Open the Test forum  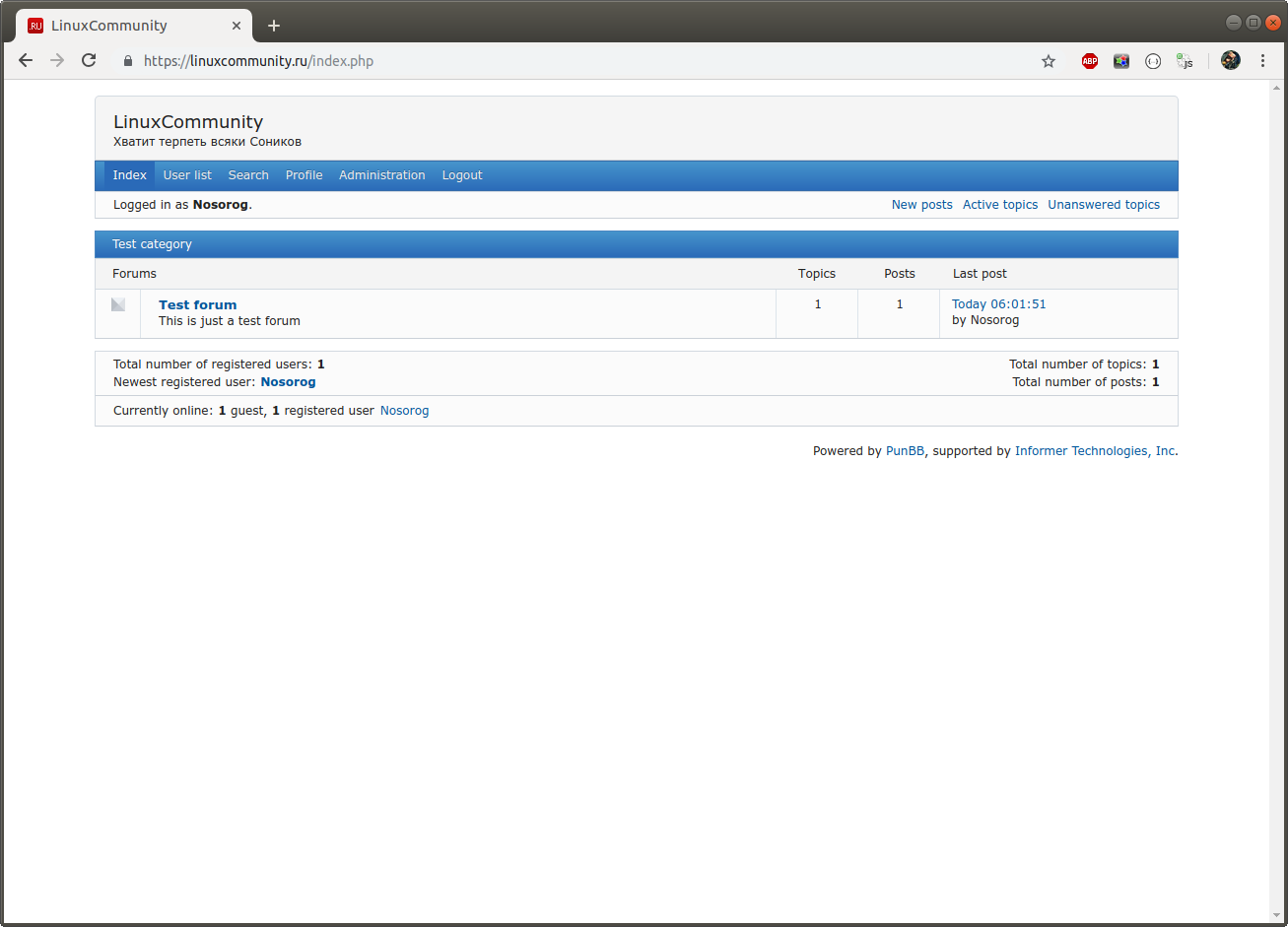[x=197, y=304]
